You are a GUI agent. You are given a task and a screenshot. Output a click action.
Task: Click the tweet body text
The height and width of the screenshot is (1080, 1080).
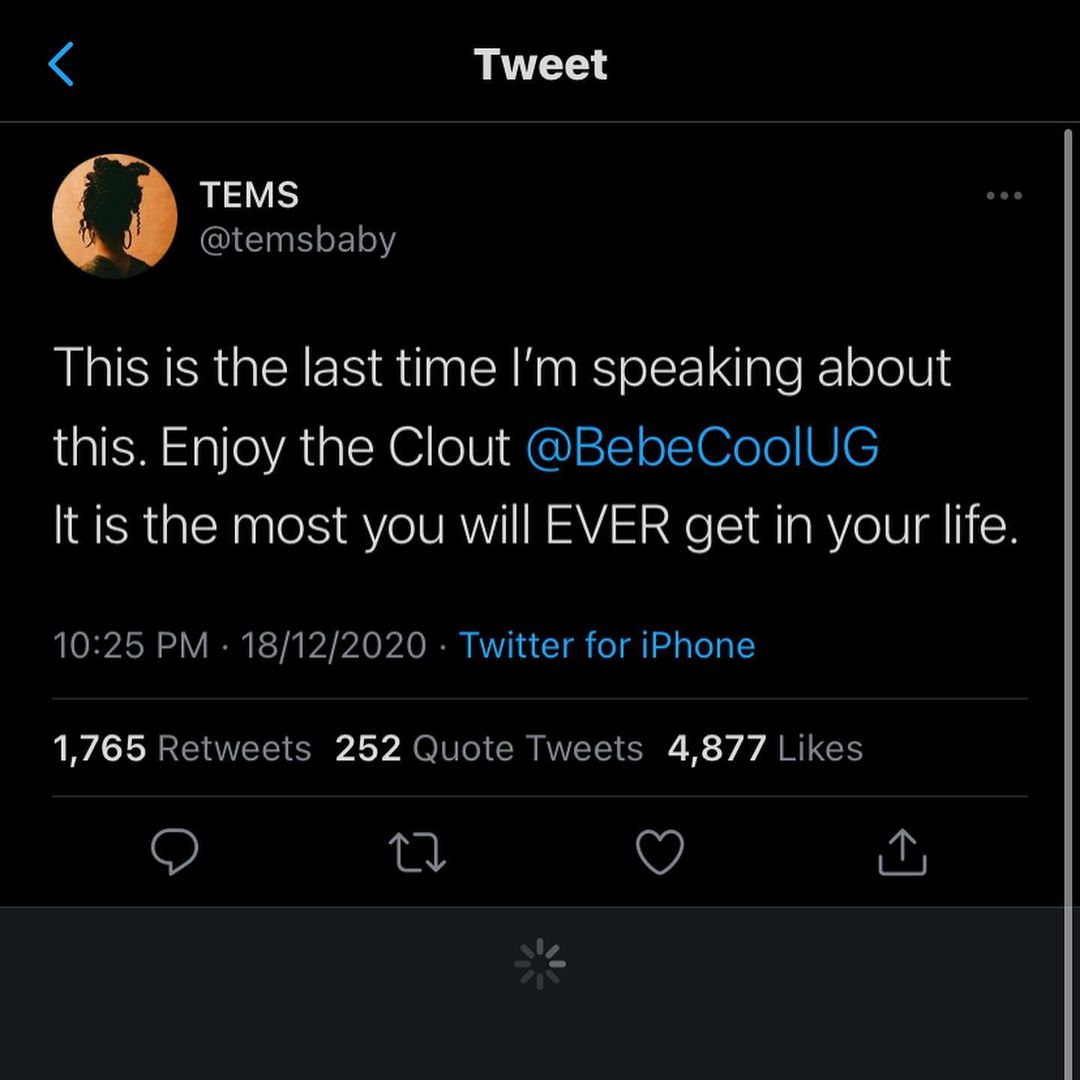pyautogui.click(x=500, y=448)
